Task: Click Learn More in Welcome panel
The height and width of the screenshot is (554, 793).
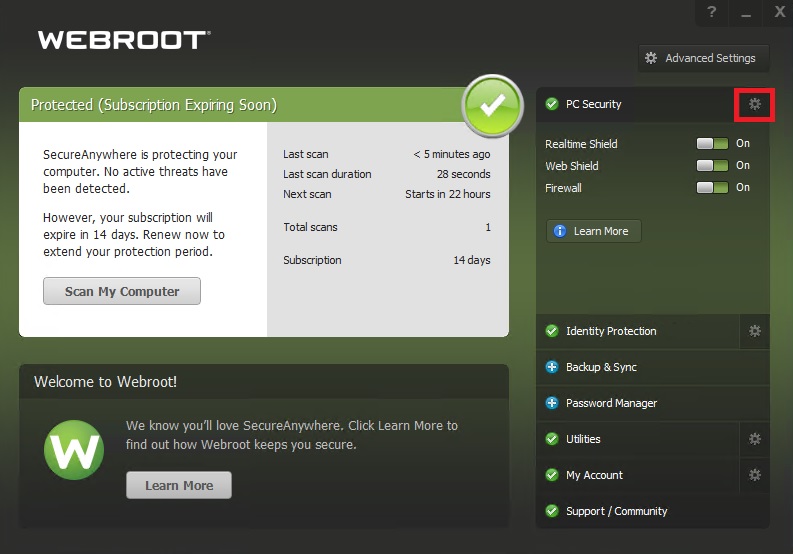Action: [x=179, y=485]
